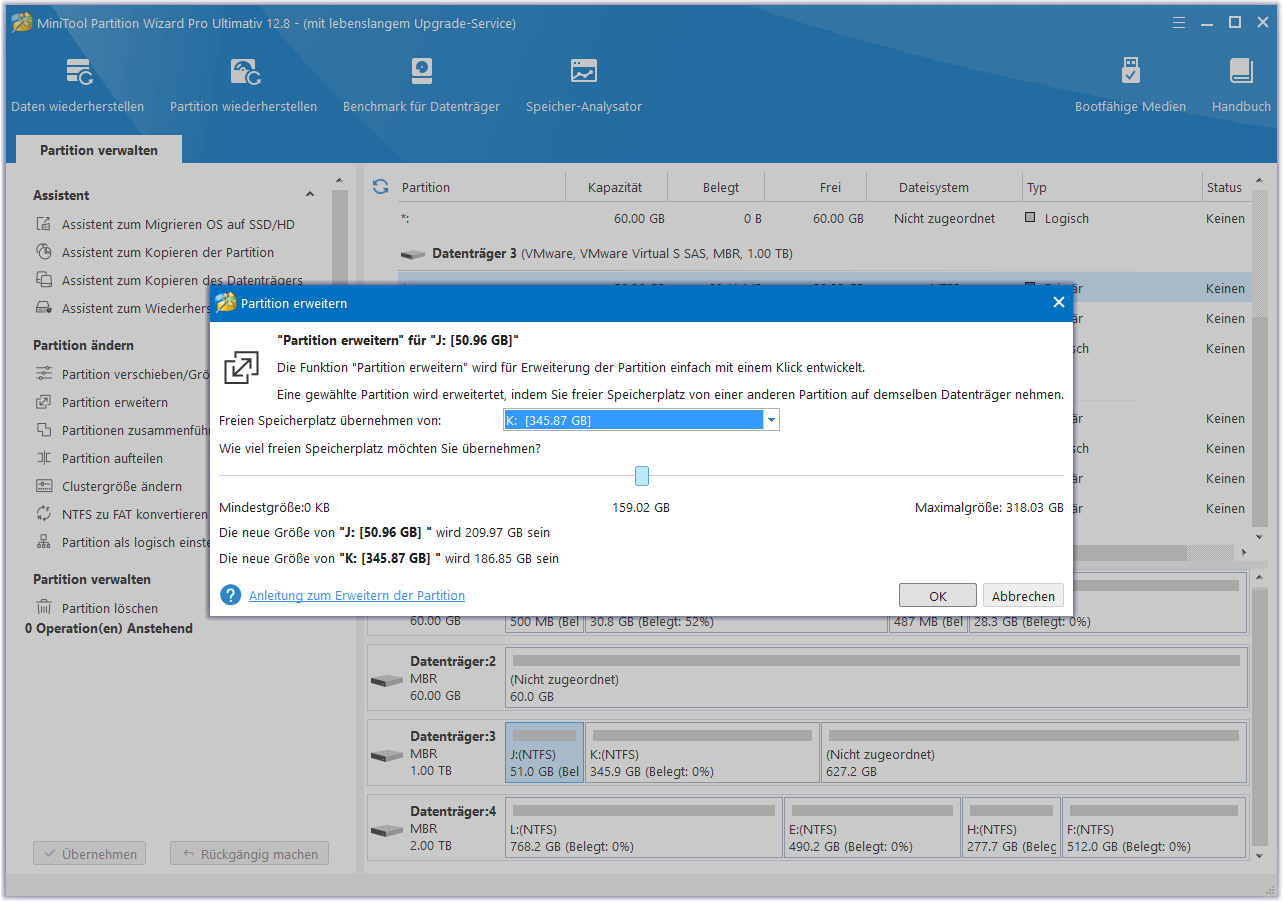Close the Partition erweitern dialog

tap(1059, 302)
